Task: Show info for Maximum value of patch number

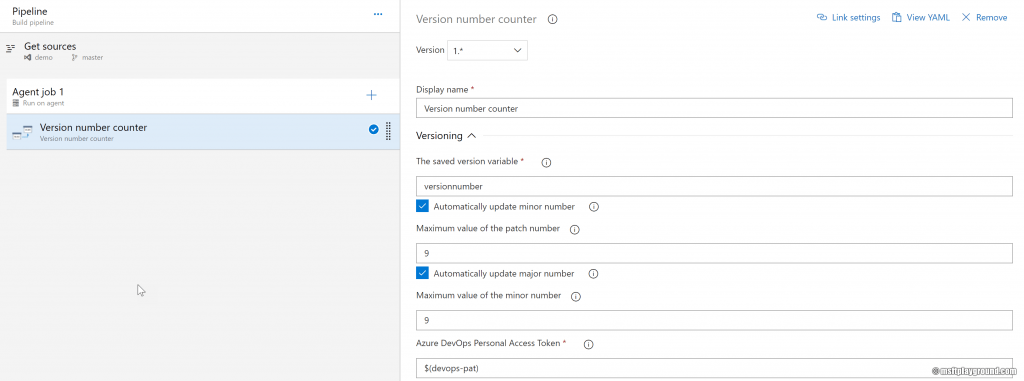Action: point(575,230)
